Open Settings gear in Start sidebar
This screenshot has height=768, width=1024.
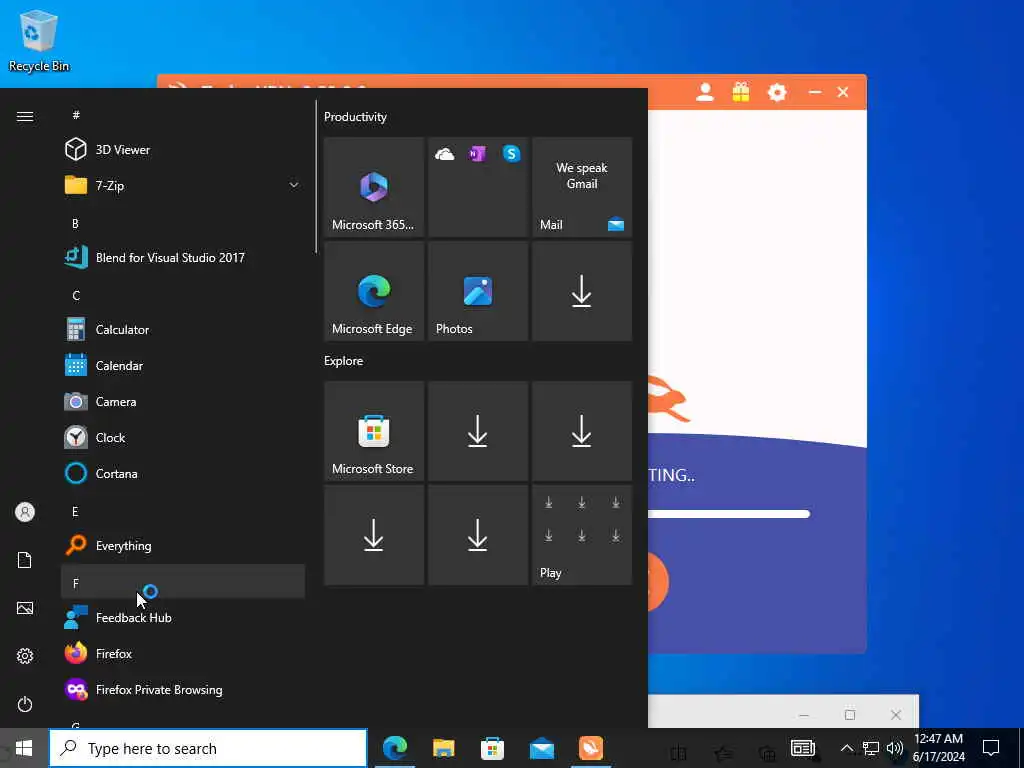click(x=25, y=656)
